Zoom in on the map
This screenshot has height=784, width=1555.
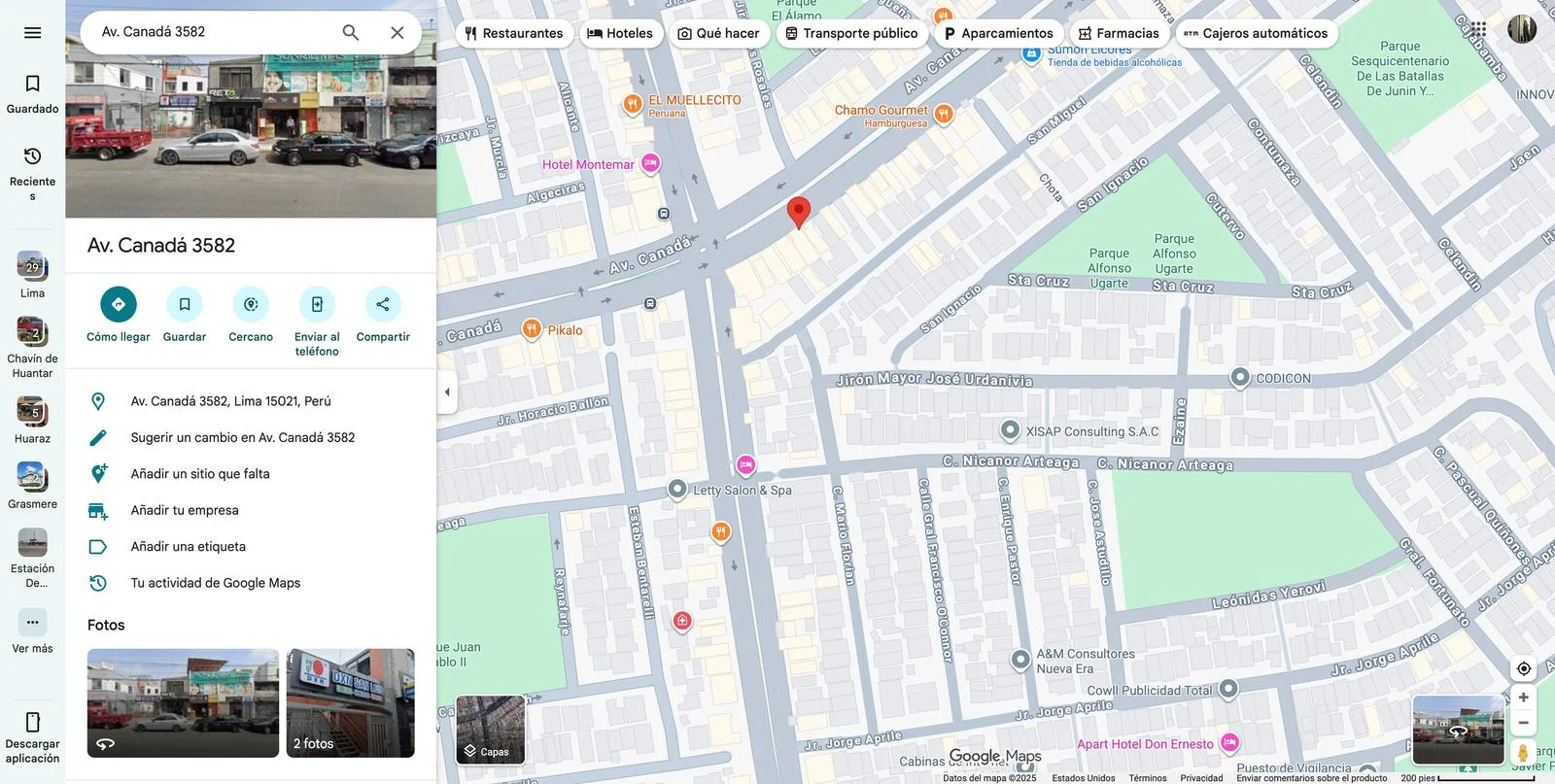pyautogui.click(x=1523, y=698)
